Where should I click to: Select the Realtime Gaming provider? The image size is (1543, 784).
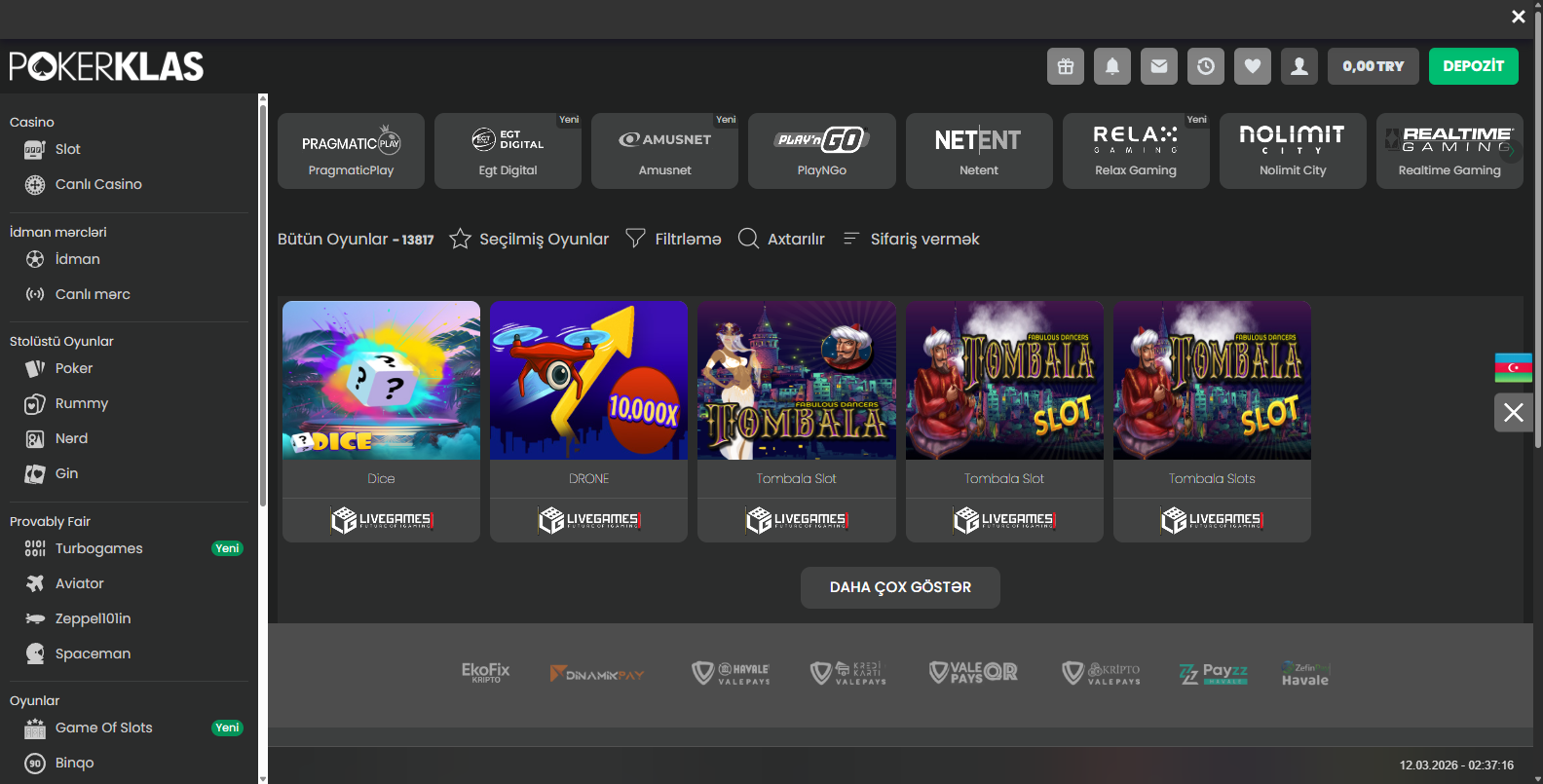1449,151
